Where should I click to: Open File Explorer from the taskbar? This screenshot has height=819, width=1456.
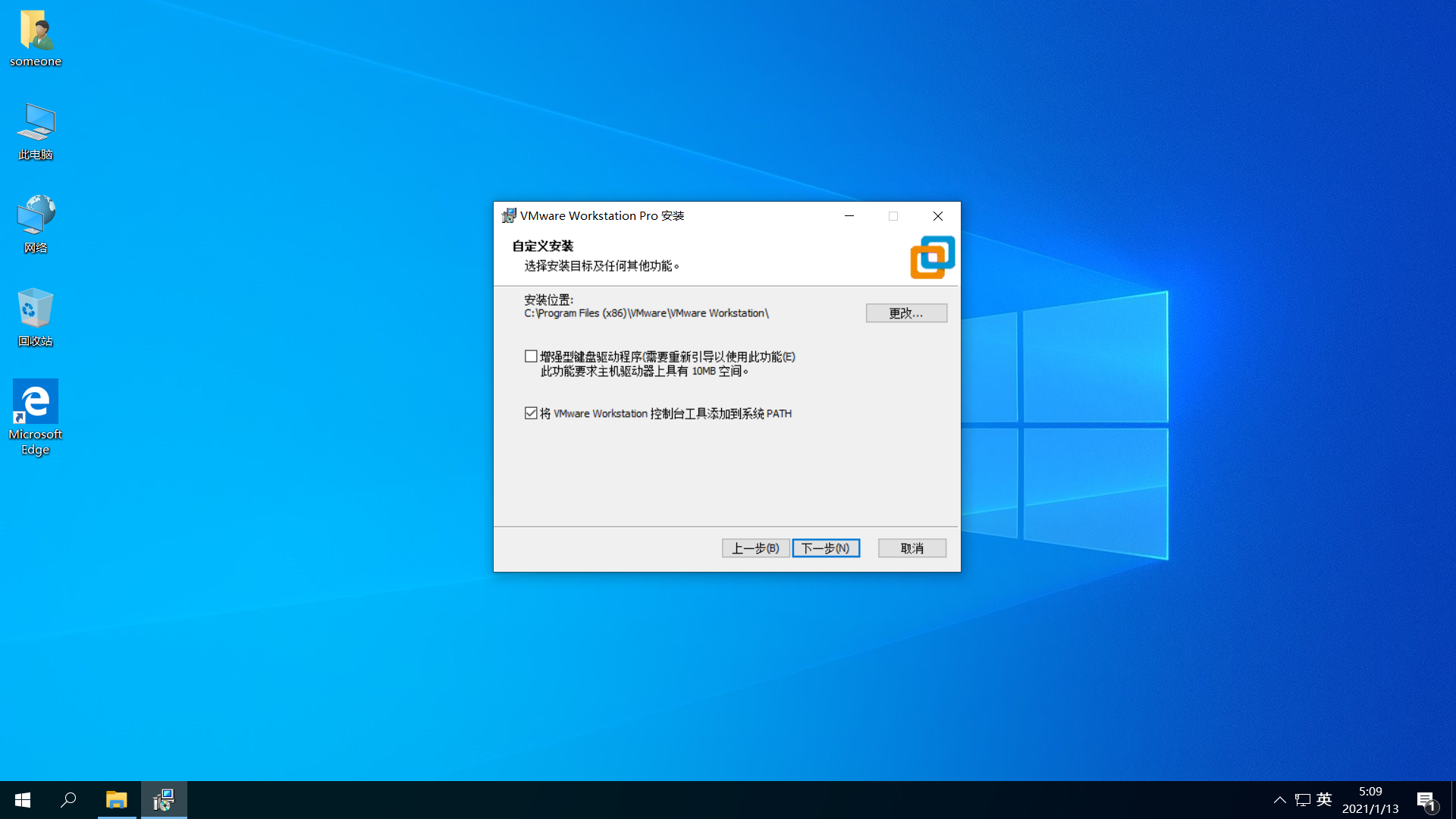pos(117,800)
